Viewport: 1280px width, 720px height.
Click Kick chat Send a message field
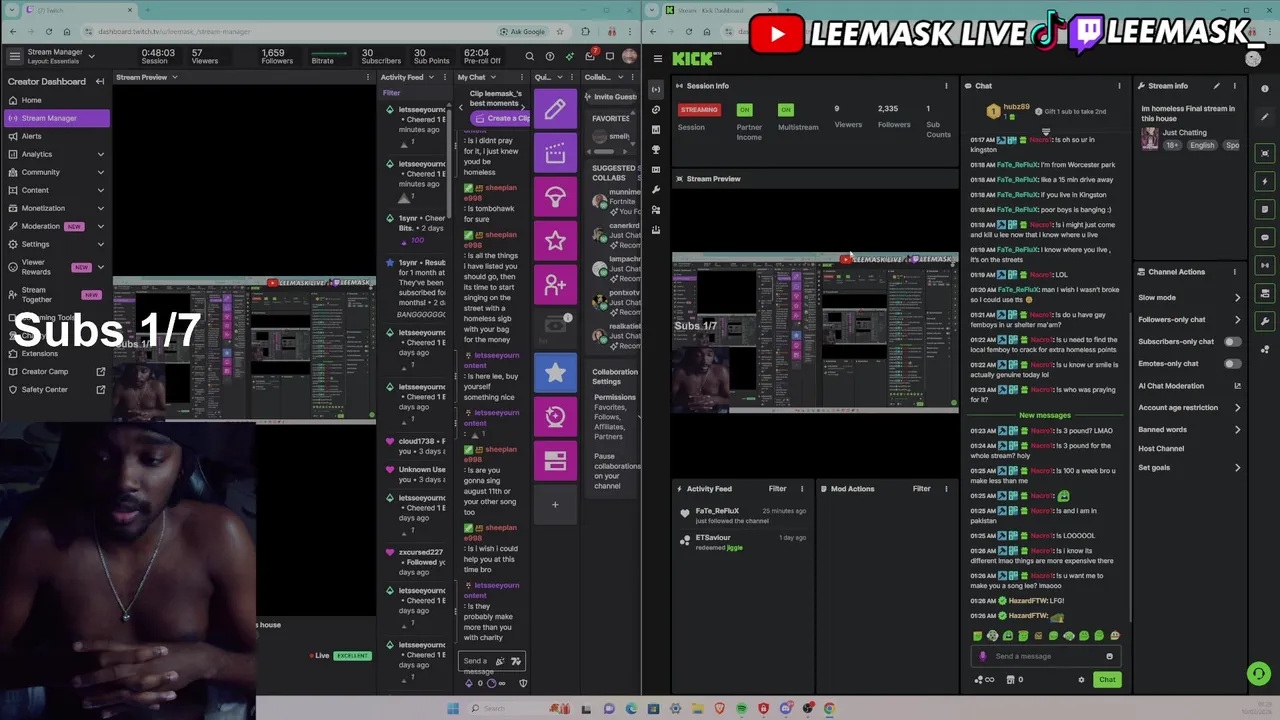click(1046, 656)
